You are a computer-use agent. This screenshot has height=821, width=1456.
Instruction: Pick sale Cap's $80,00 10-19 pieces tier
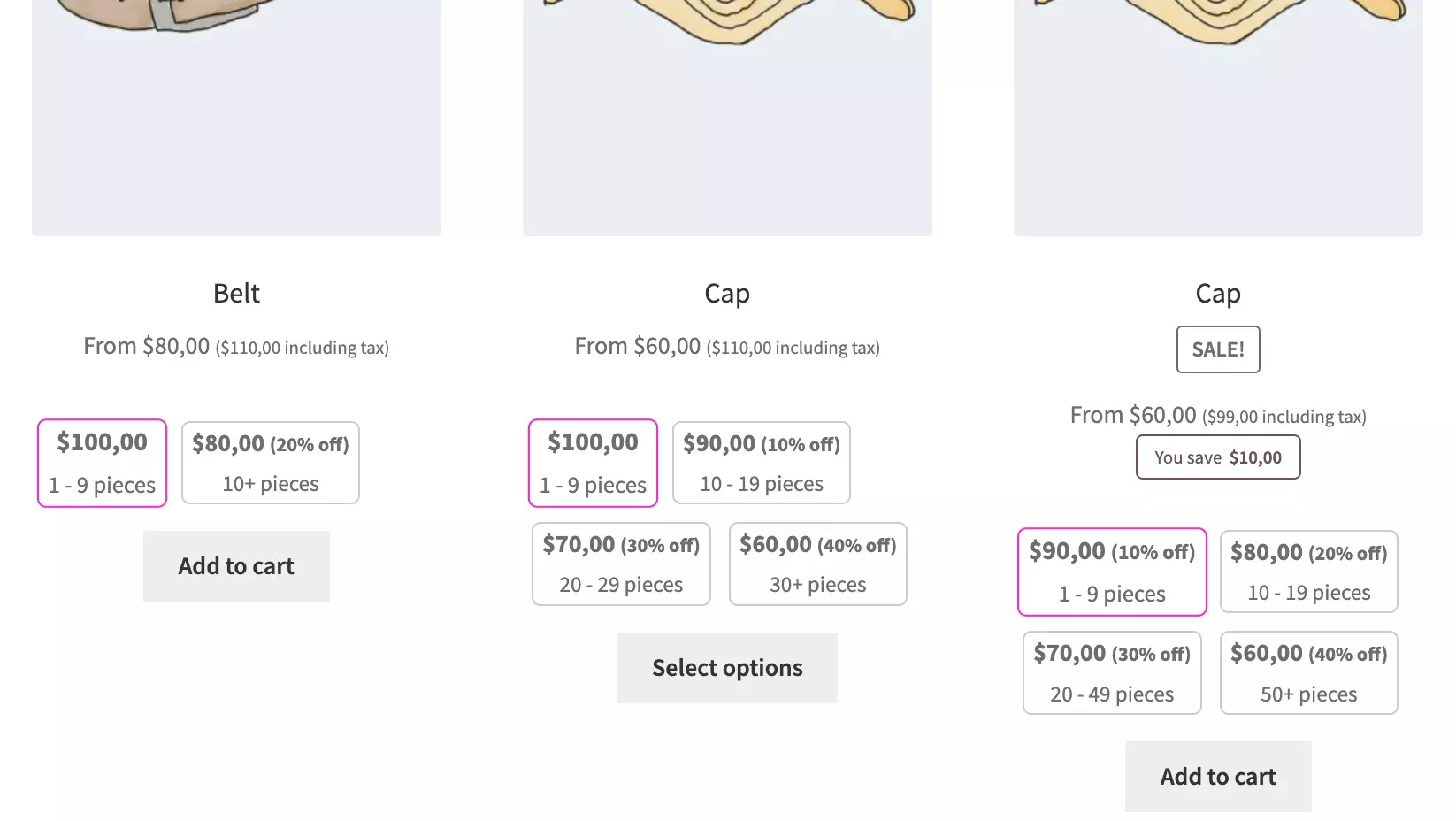click(1308, 572)
